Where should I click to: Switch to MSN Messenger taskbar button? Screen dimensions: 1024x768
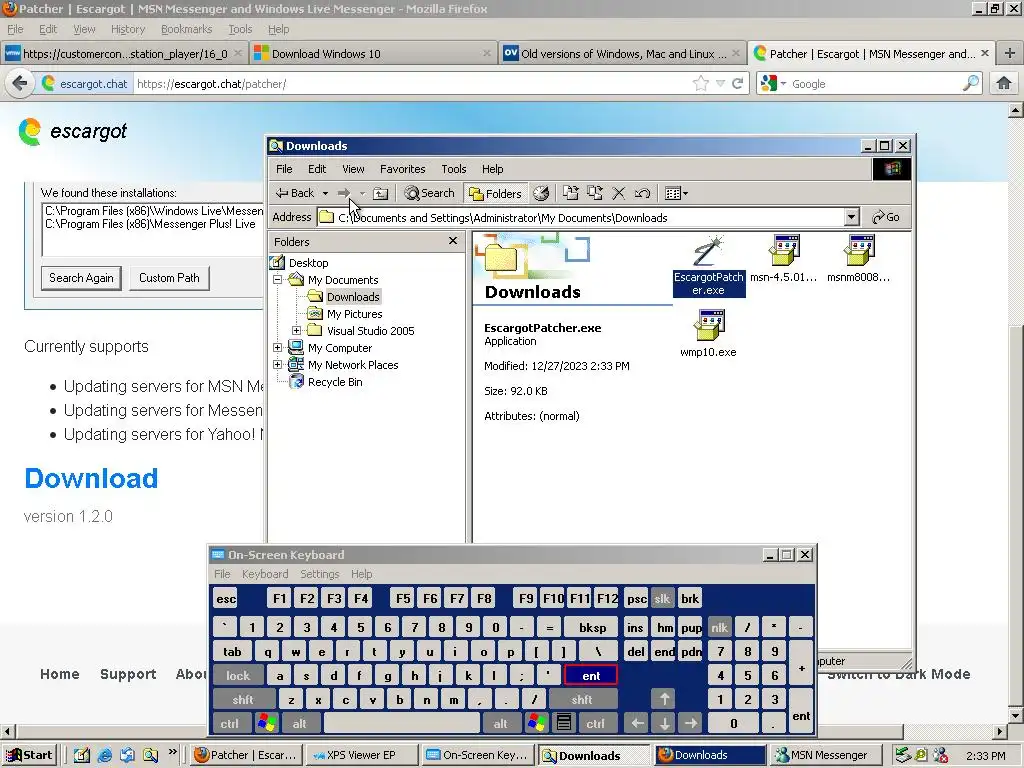824,756
